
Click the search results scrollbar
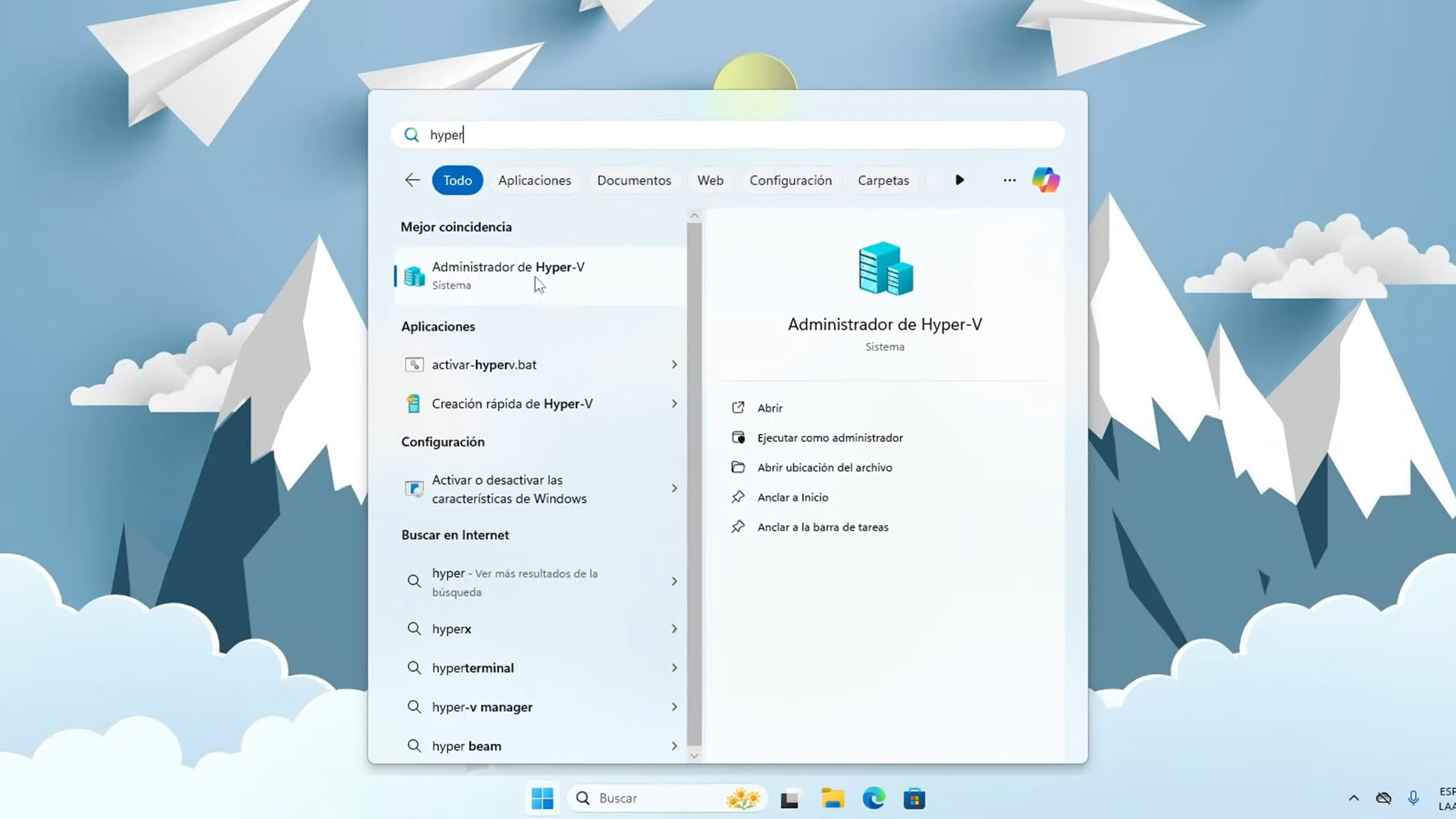pyautogui.click(x=693, y=485)
